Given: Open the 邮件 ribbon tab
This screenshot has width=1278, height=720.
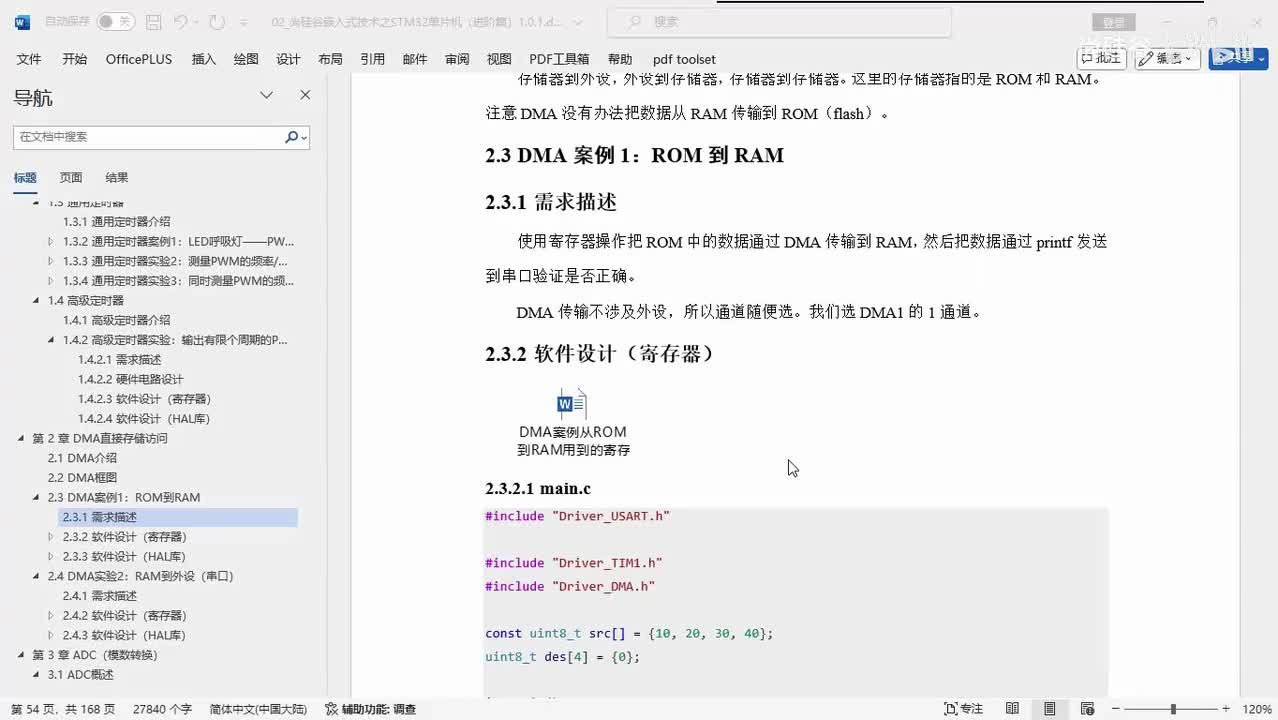Looking at the screenshot, I should coord(415,59).
